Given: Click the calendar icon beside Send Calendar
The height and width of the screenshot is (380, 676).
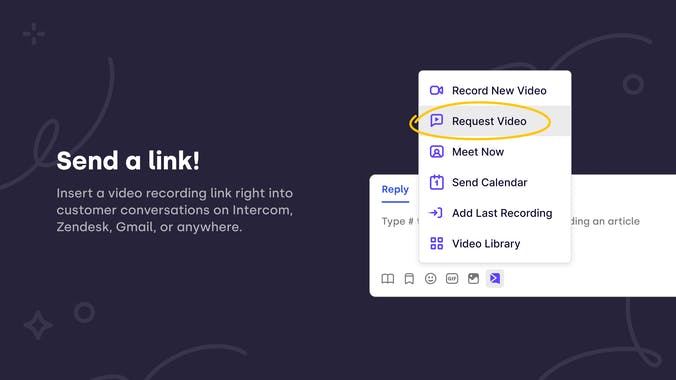Looking at the screenshot, I should 436,182.
